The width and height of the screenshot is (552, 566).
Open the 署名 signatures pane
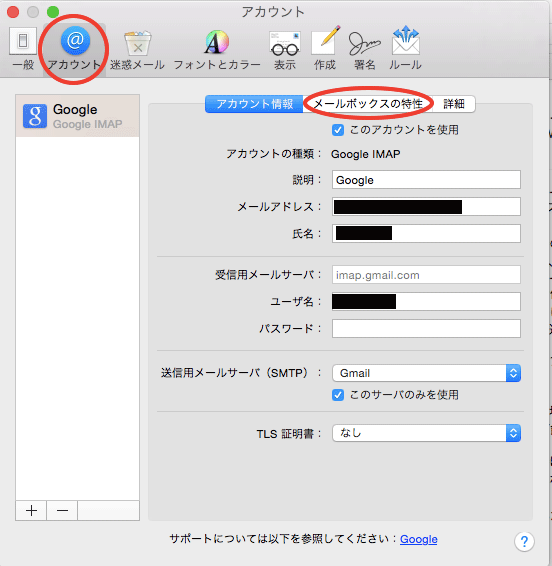click(365, 51)
